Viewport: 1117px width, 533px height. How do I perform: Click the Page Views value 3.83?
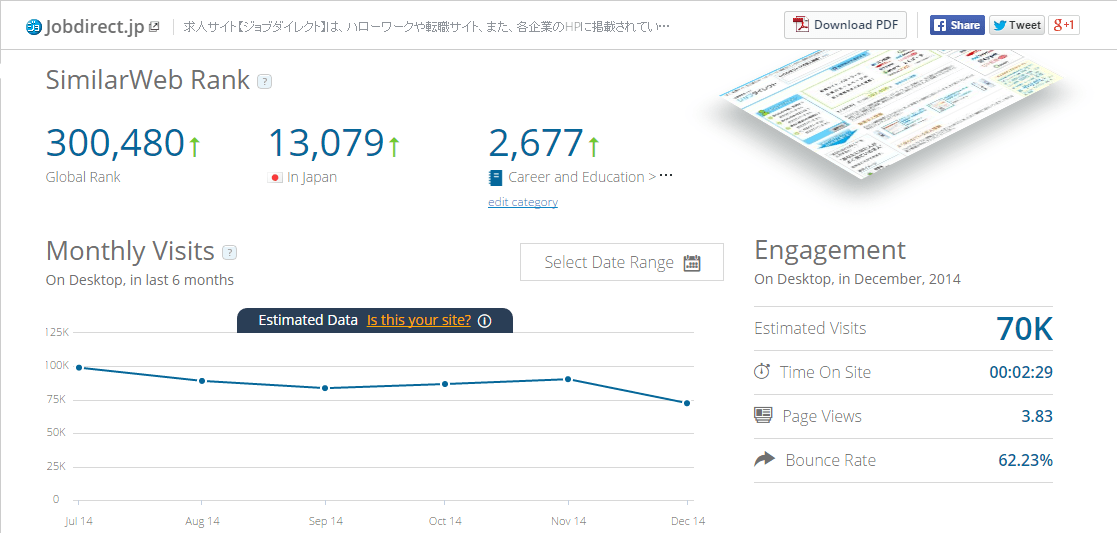(x=1037, y=416)
